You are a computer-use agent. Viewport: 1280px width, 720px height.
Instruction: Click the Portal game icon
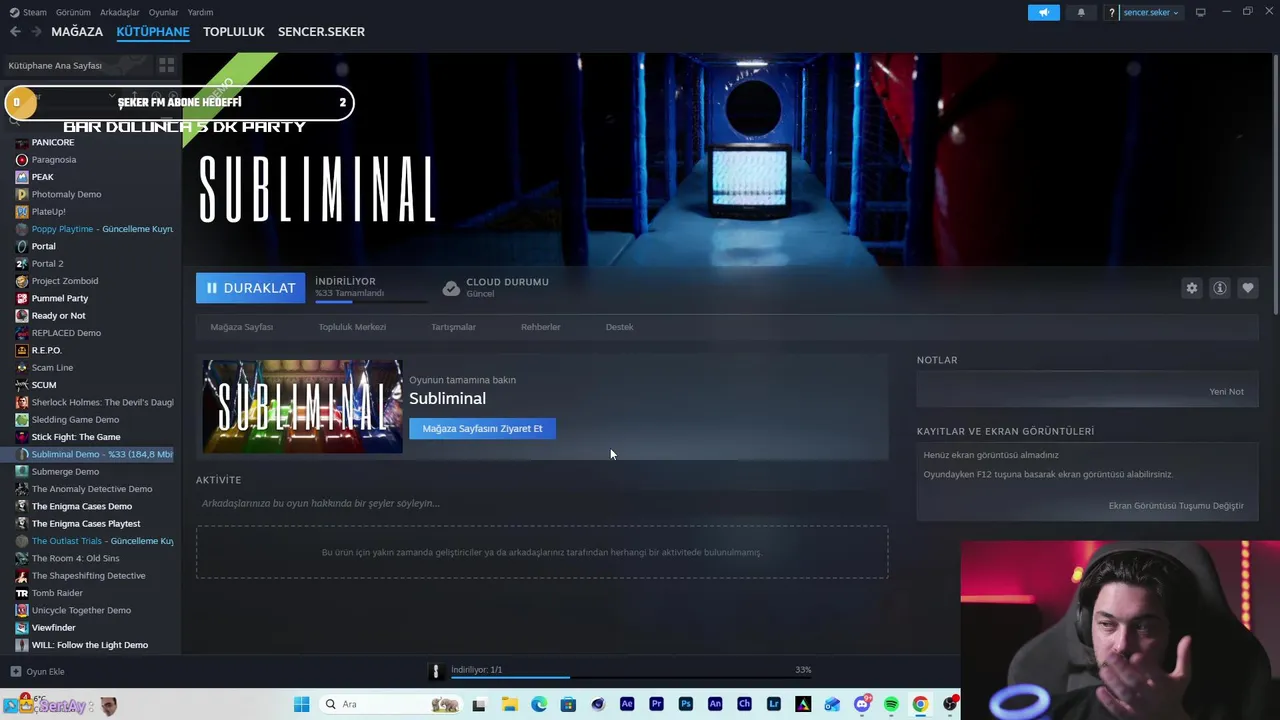click(x=22, y=246)
